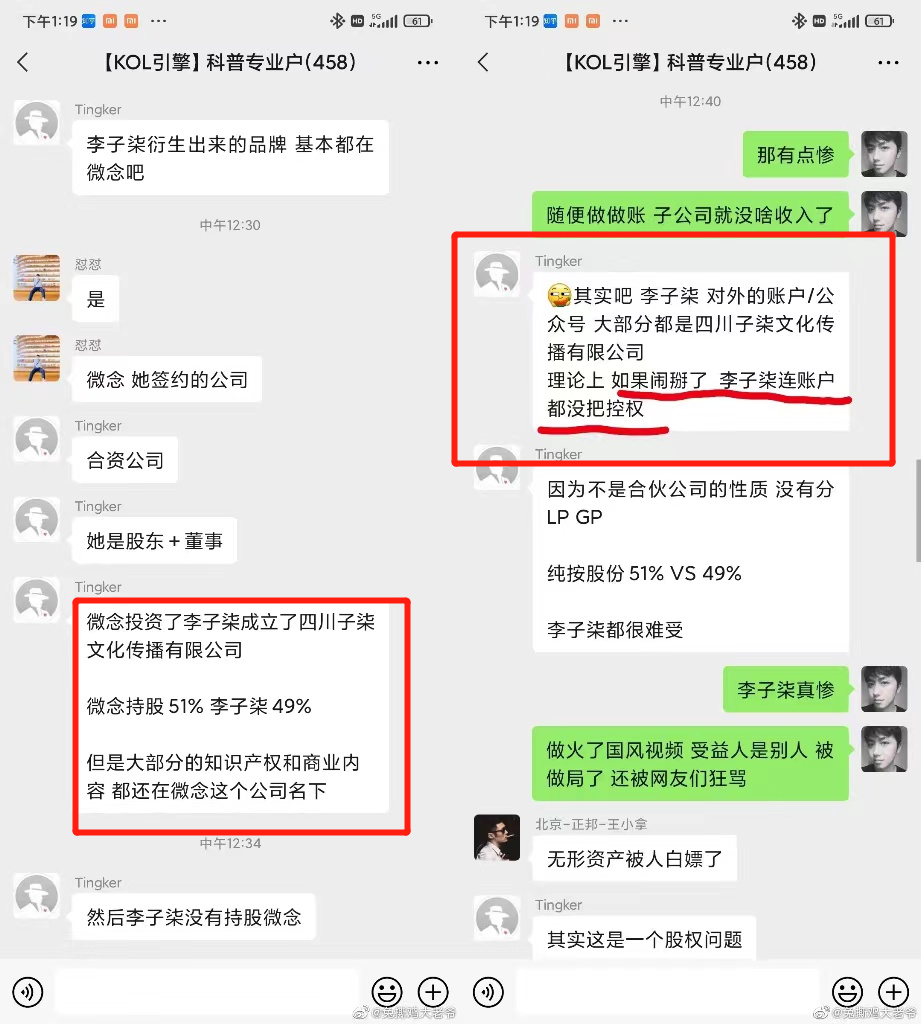Tap plus attachment icon in left chat

[432, 992]
